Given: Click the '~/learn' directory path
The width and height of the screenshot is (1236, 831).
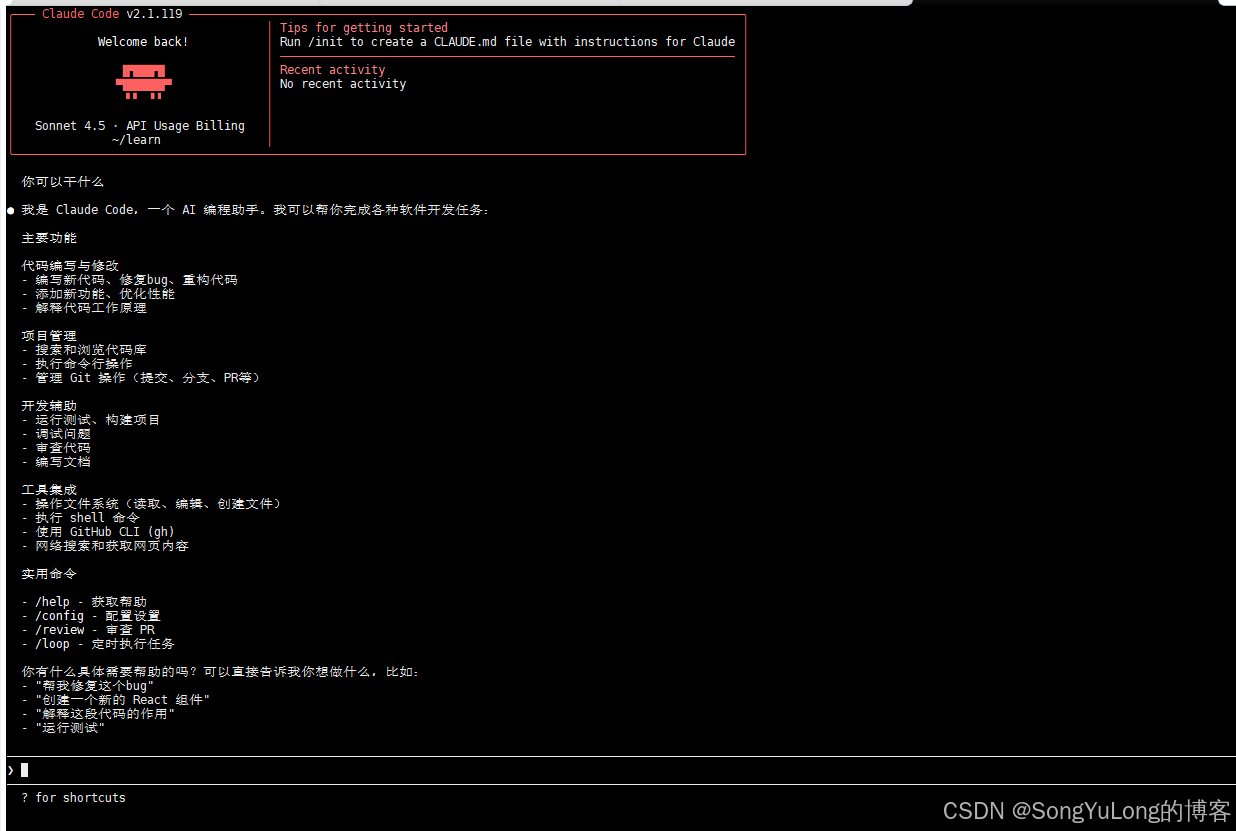Looking at the screenshot, I should pyautogui.click(x=136, y=140).
